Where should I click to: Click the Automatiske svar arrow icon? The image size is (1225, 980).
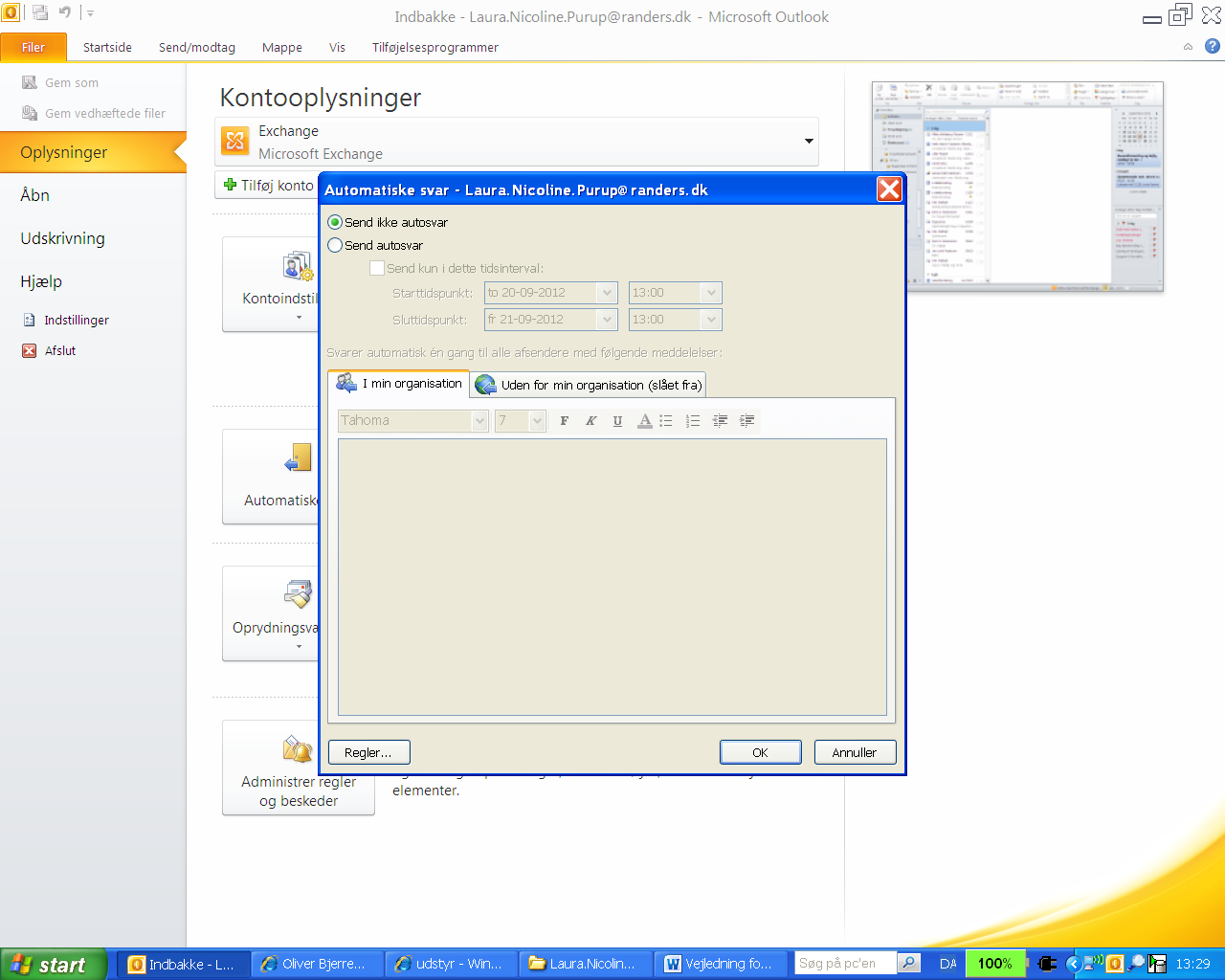299,457
